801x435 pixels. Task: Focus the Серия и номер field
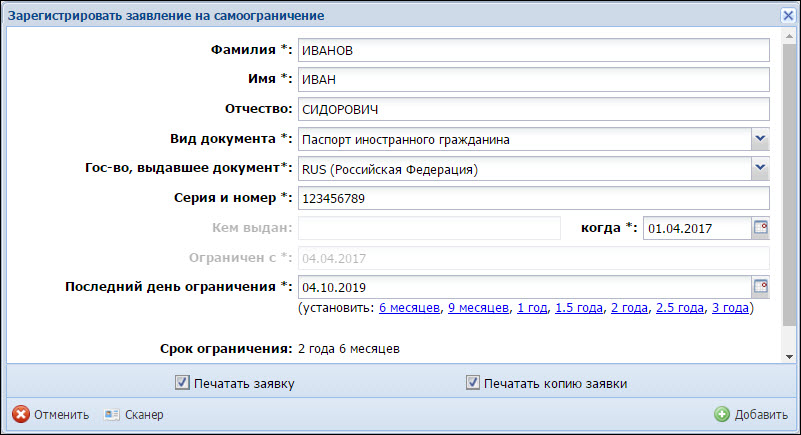(x=533, y=198)
